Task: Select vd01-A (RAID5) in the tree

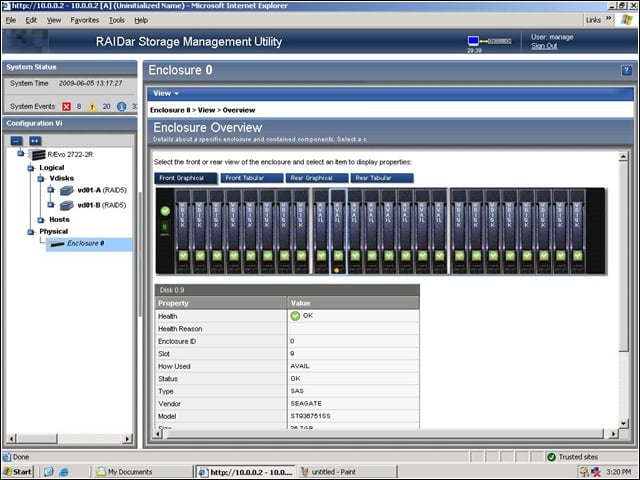Action: click(x=102, y=190)
